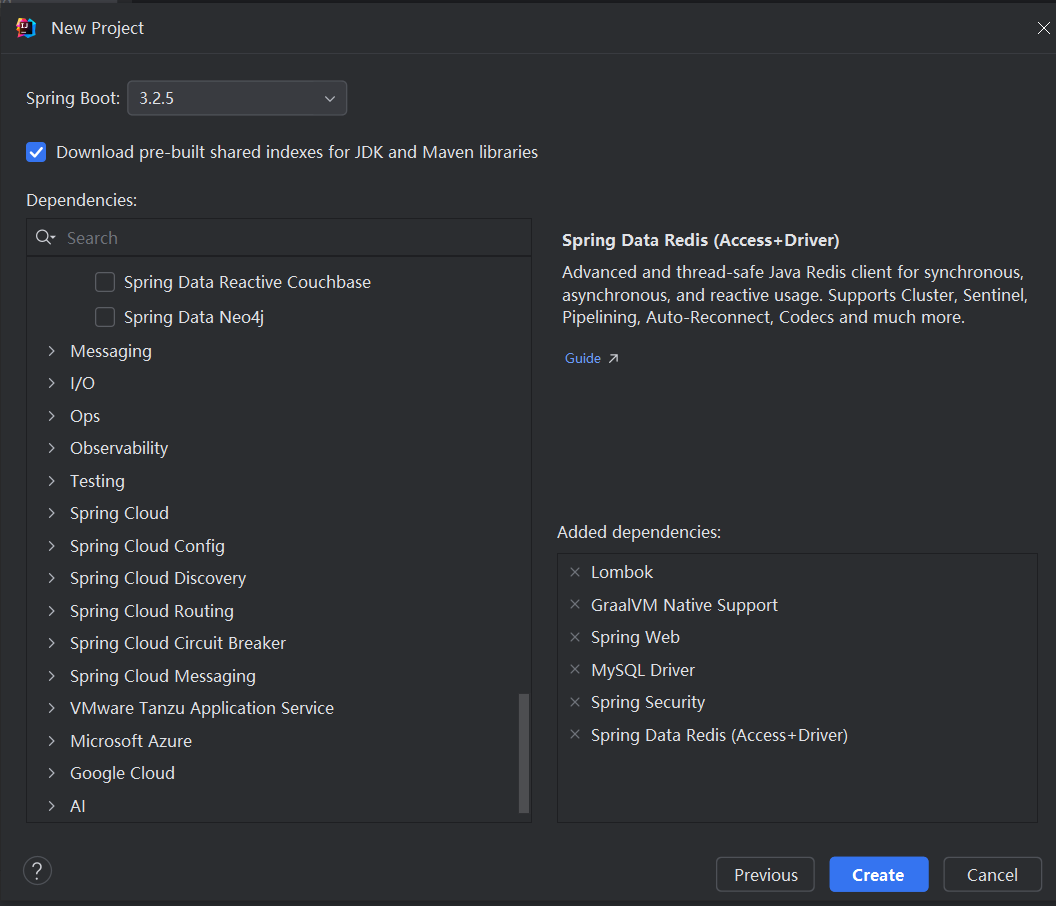
Task: Click the Cancel button
Action: [992, 874]
